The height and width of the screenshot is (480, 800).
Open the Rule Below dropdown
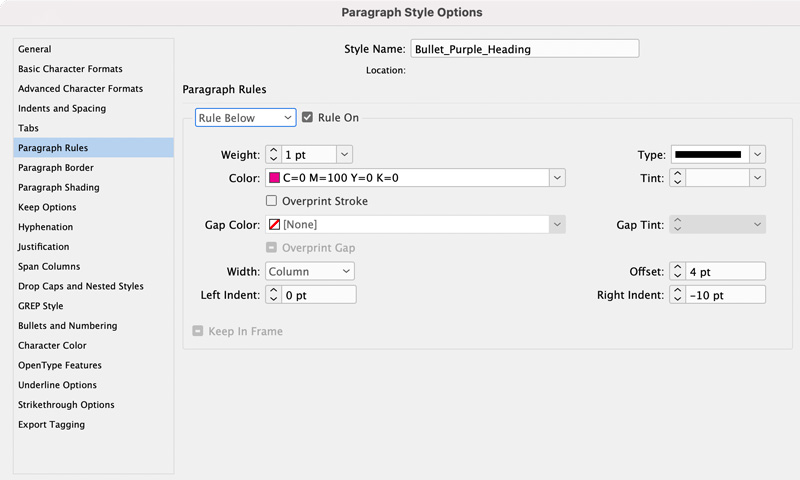tap(245, 118)
